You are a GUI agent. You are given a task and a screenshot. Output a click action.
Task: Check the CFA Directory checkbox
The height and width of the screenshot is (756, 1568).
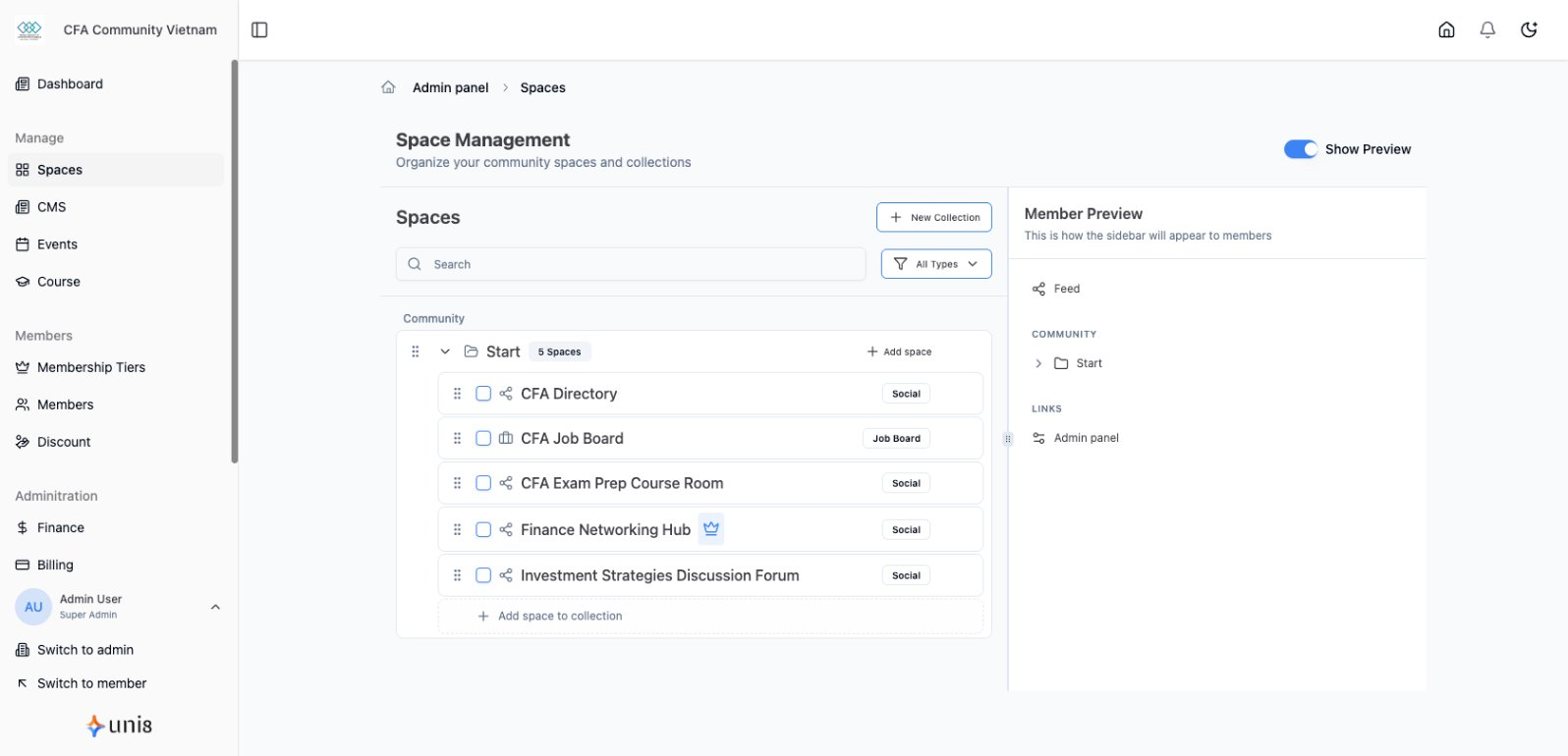tap(483, 394)
